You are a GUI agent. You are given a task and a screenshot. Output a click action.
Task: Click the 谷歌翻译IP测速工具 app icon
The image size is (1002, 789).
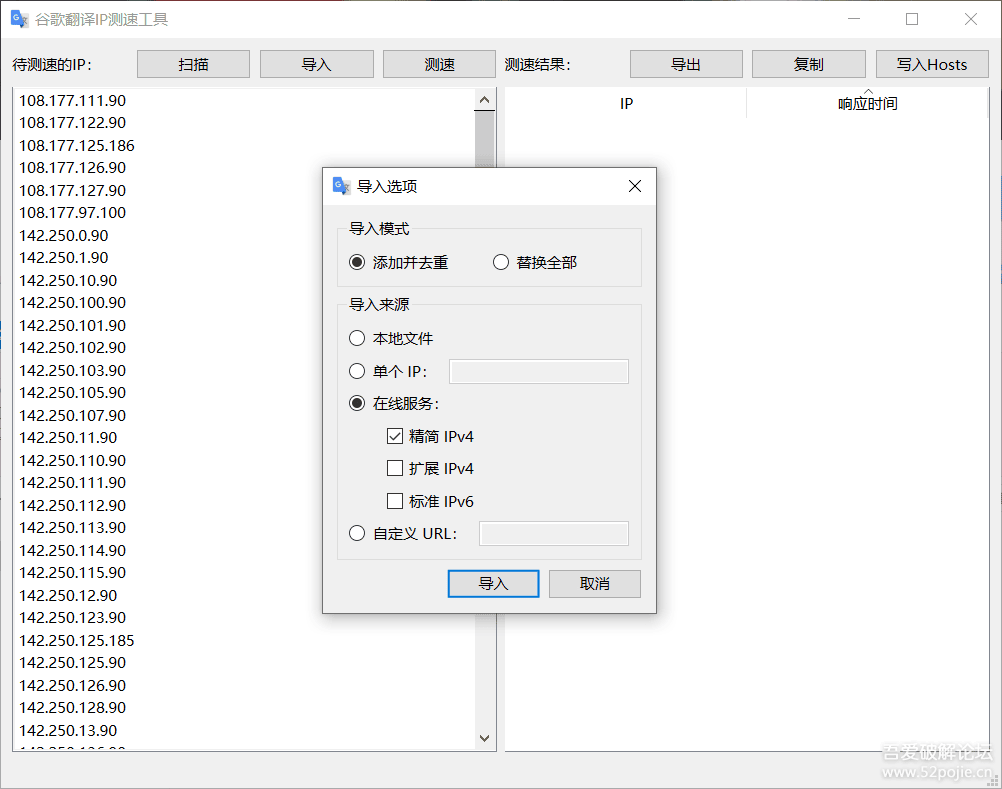pyautogui.click(x=20, y=19)
